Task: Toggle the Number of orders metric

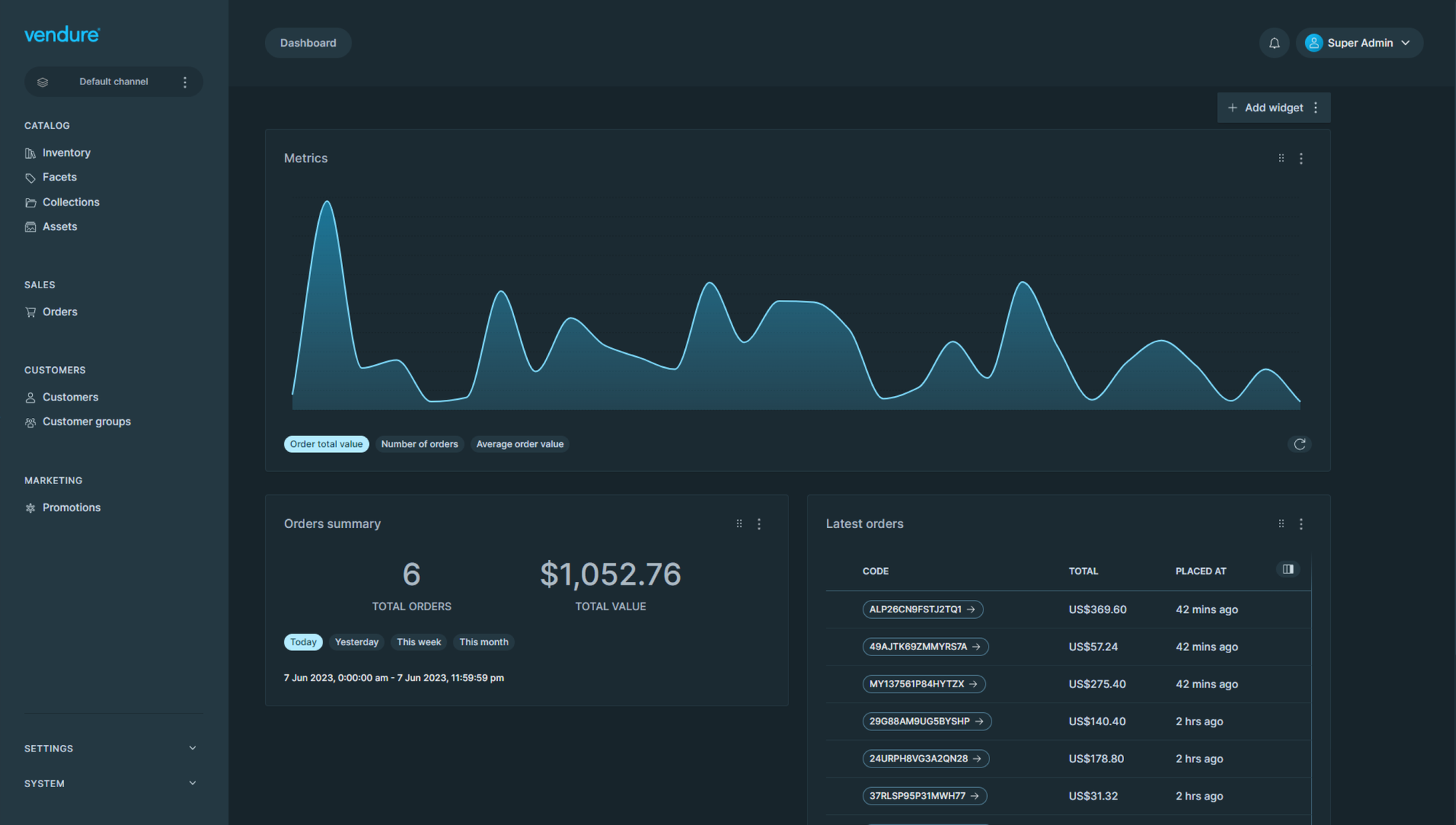Action: point(419,444)
